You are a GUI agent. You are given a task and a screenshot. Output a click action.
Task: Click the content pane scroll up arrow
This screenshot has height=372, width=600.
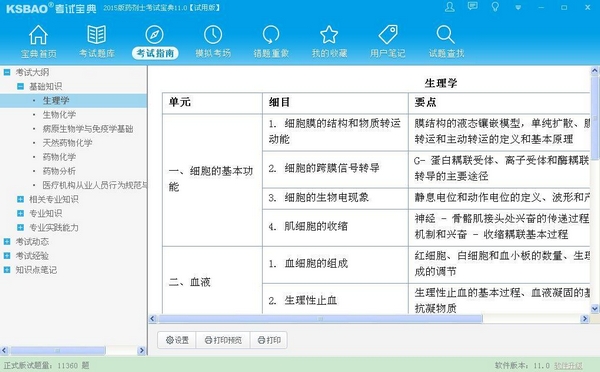click(595, 71)
